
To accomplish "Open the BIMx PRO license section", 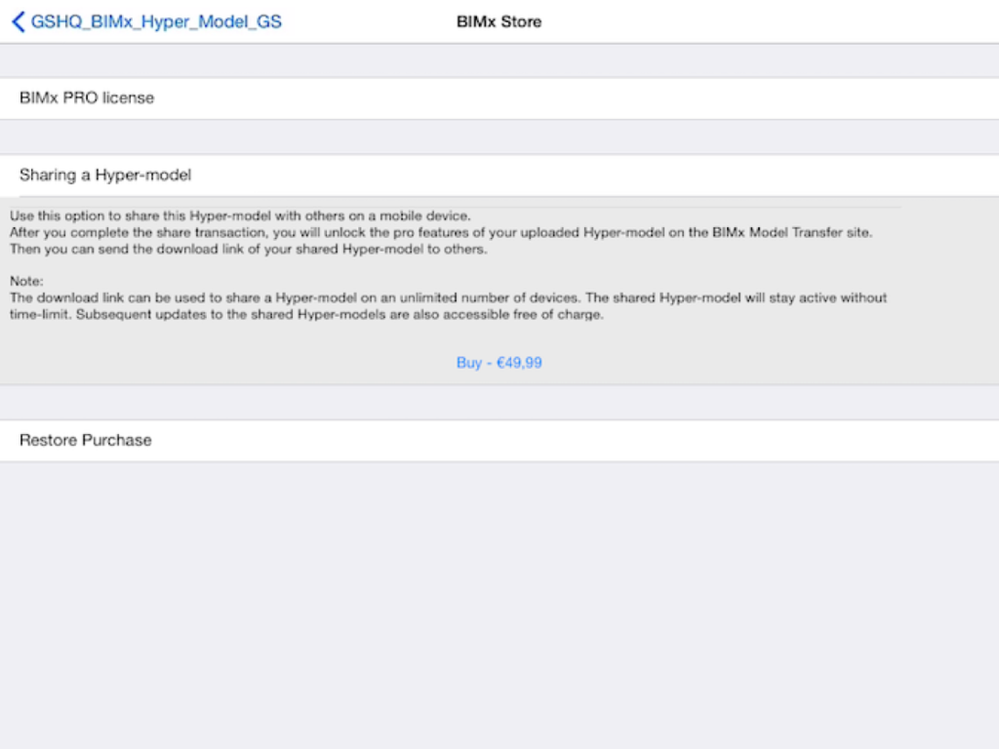I will pos(87,97).
